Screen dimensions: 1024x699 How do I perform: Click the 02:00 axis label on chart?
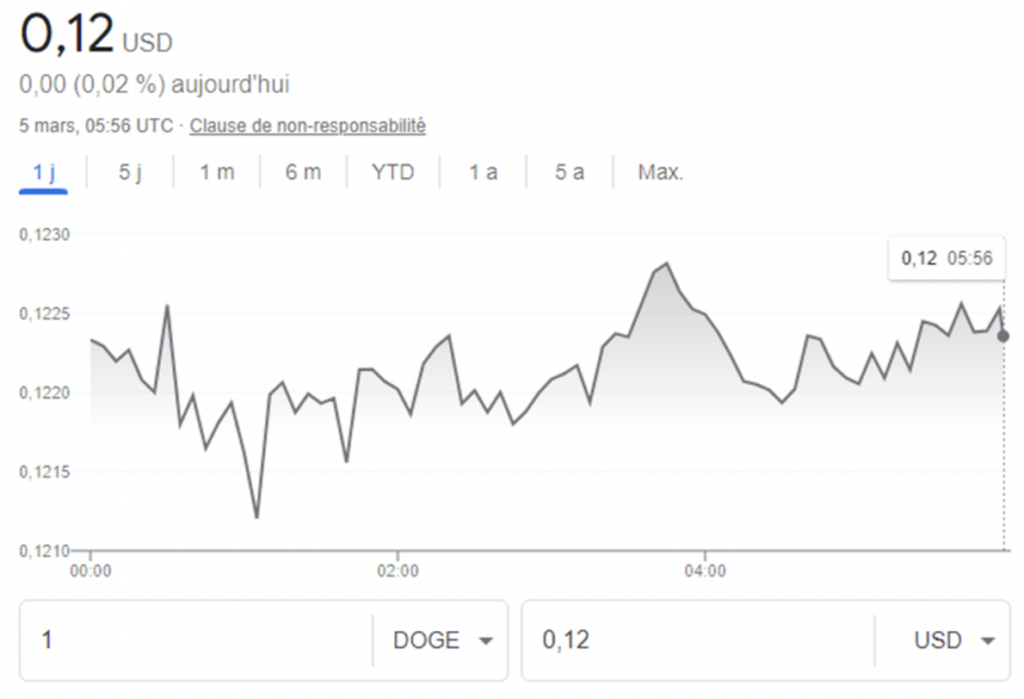pyautogui.click(x=399, y=570)
